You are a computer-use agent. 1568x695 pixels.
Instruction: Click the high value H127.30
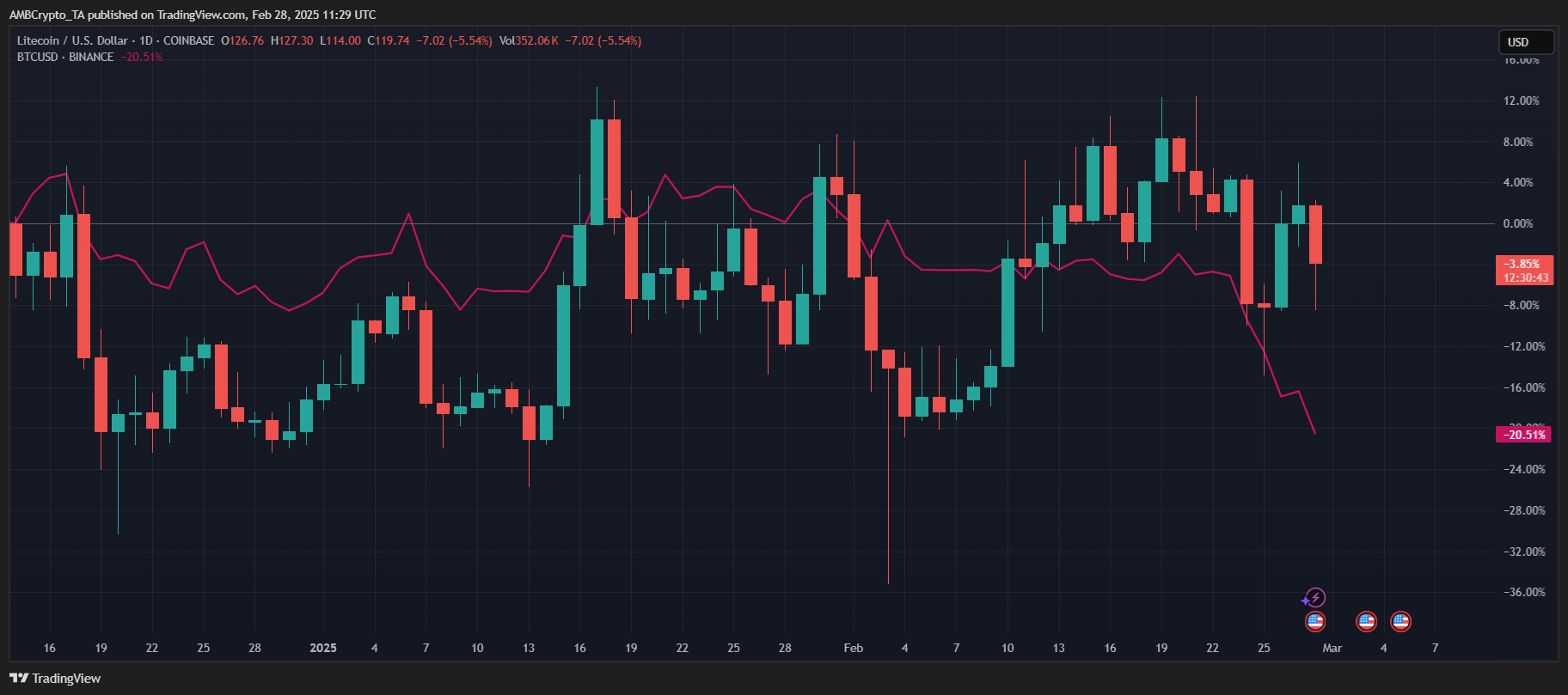pos(292,40)
